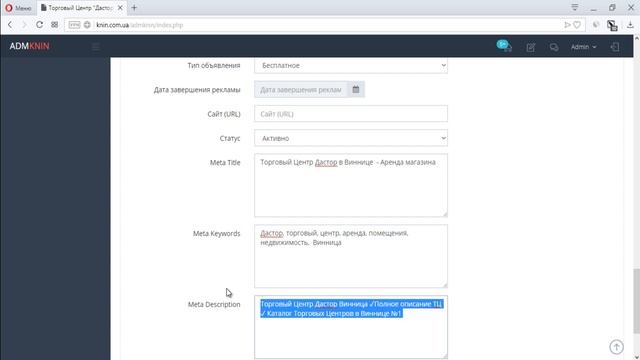Click the Сайт (URL) label
The width and height of the screenshot is (640, 360).
(x=224, y=114)
